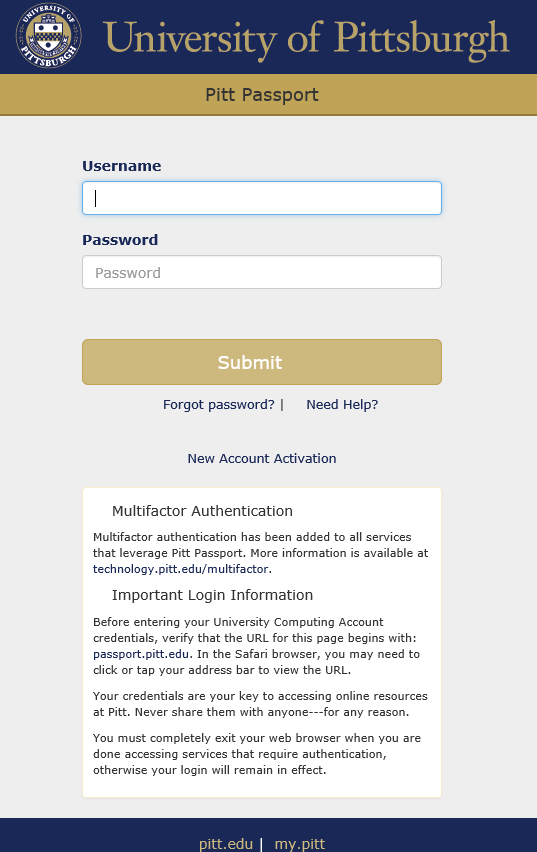Click the University of Pittsburgh seal logo
The width and height of the screenshot is (537, 852).
tap(49, 36)
